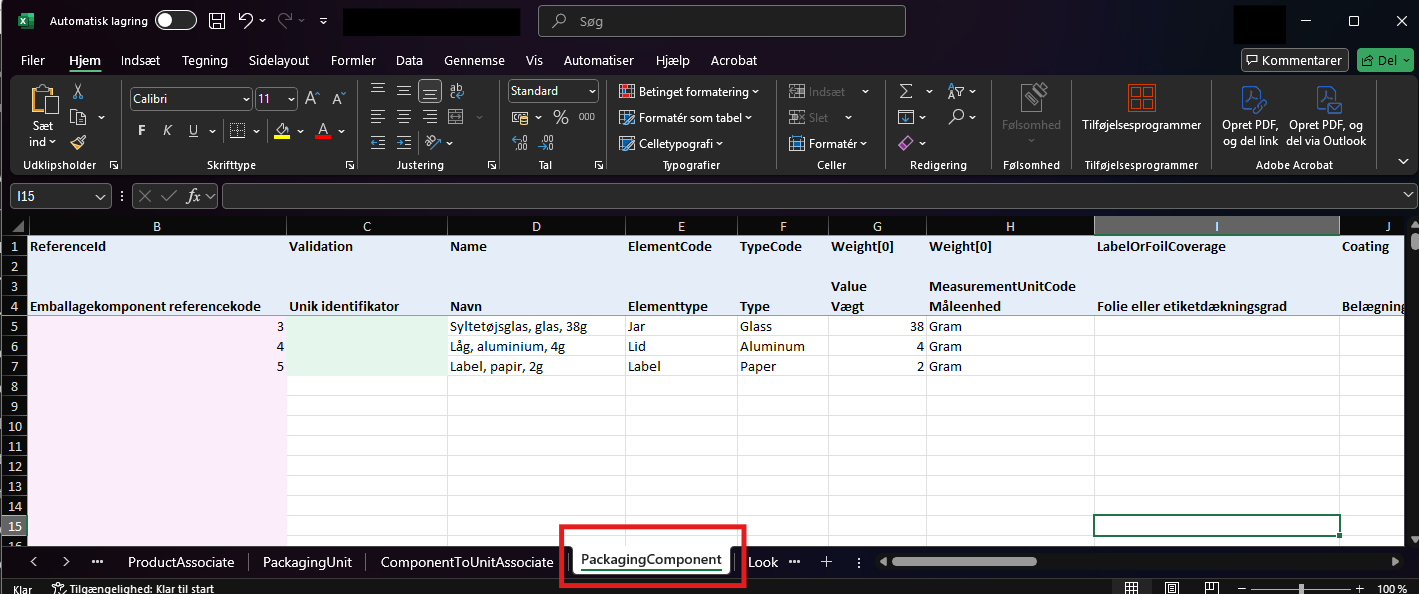
Task: Add a new sheet with plus button
Action: [826, 562]
